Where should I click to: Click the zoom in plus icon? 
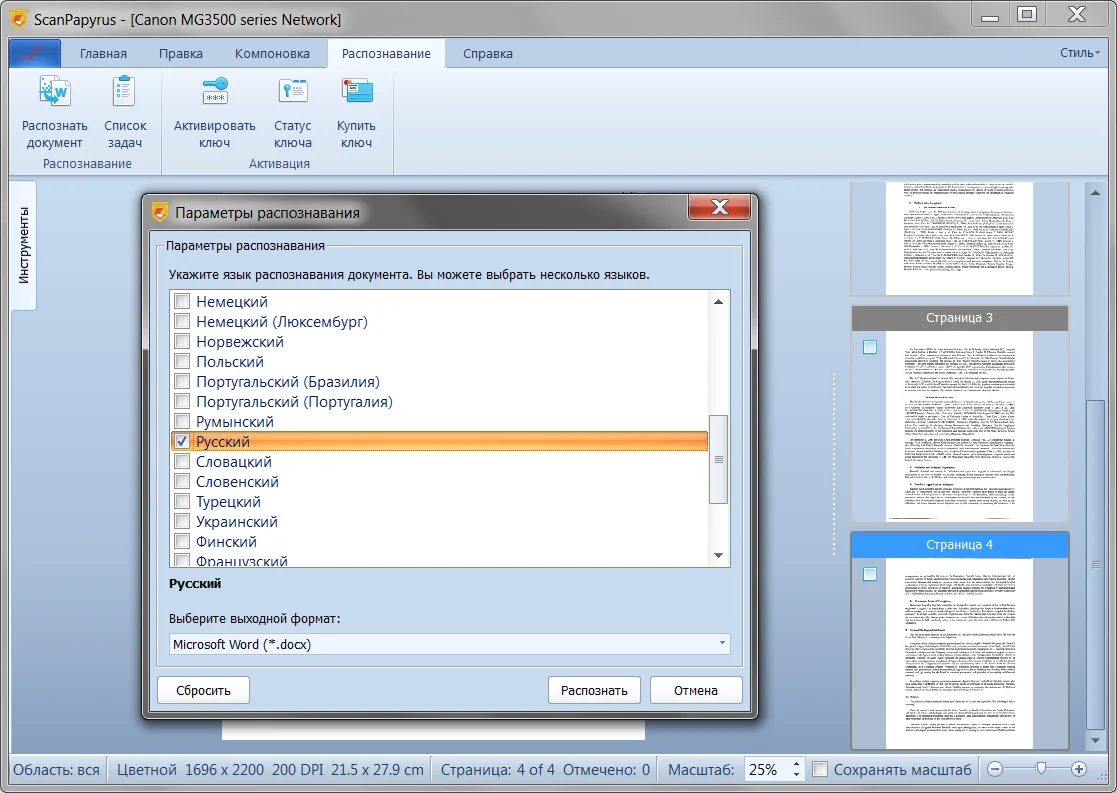click(1078, 769)
